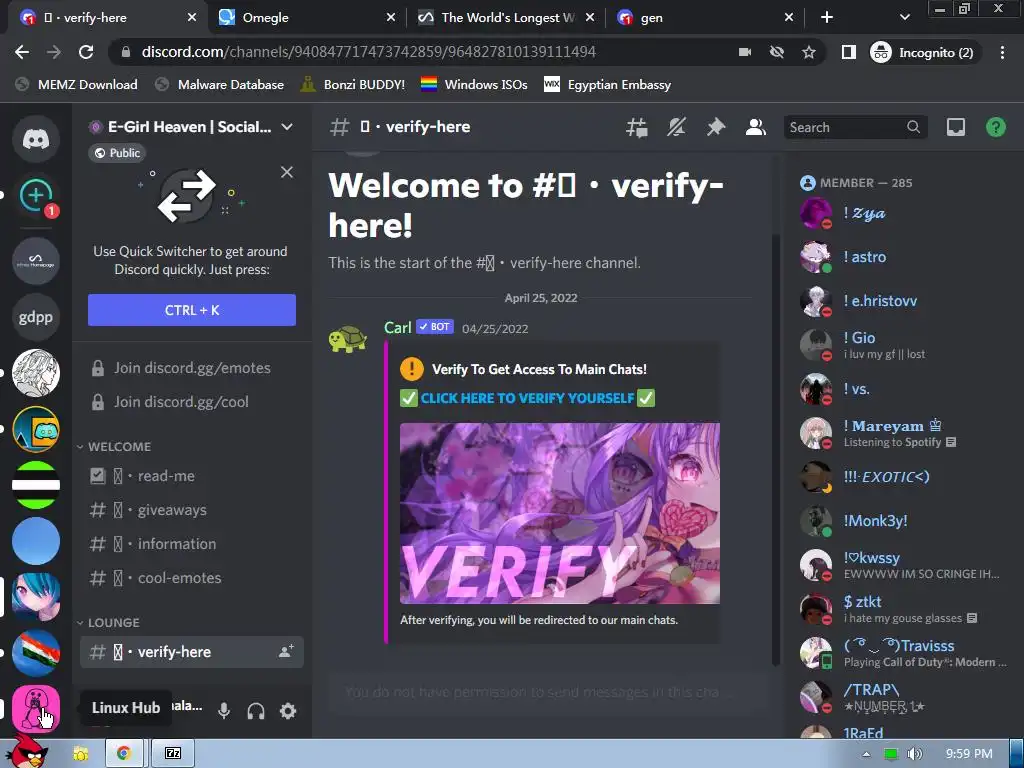Toggle microphone mute in user panel
Viewport: 1024px width, 768px height.
224,711
